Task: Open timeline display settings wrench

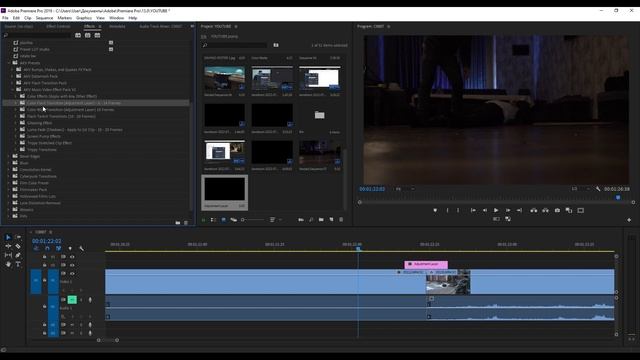Action: point(82,248)
